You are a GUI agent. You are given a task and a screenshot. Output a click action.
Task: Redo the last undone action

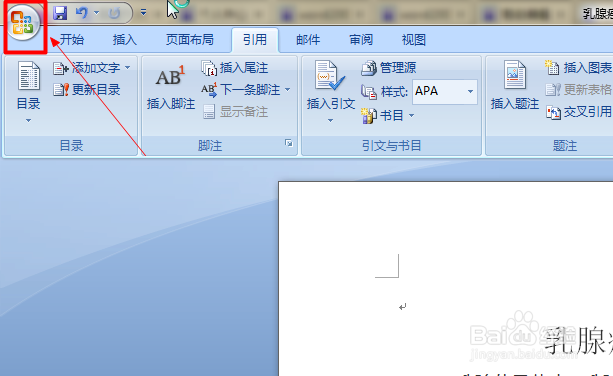tap(114, 14)
